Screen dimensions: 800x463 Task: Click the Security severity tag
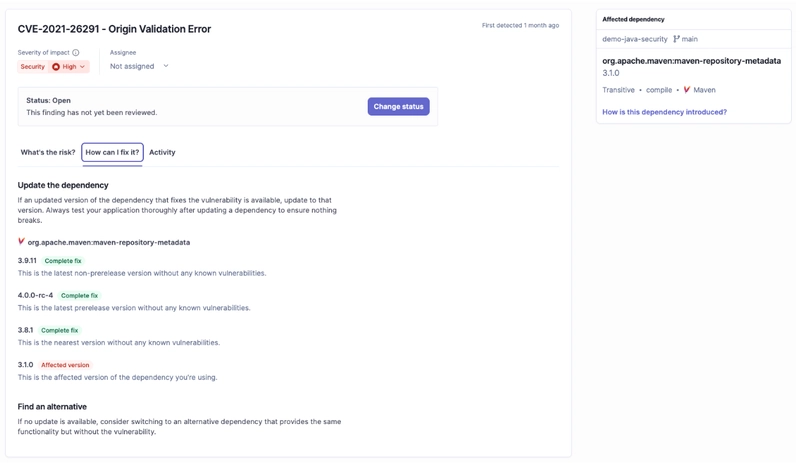tap(33, 67)
